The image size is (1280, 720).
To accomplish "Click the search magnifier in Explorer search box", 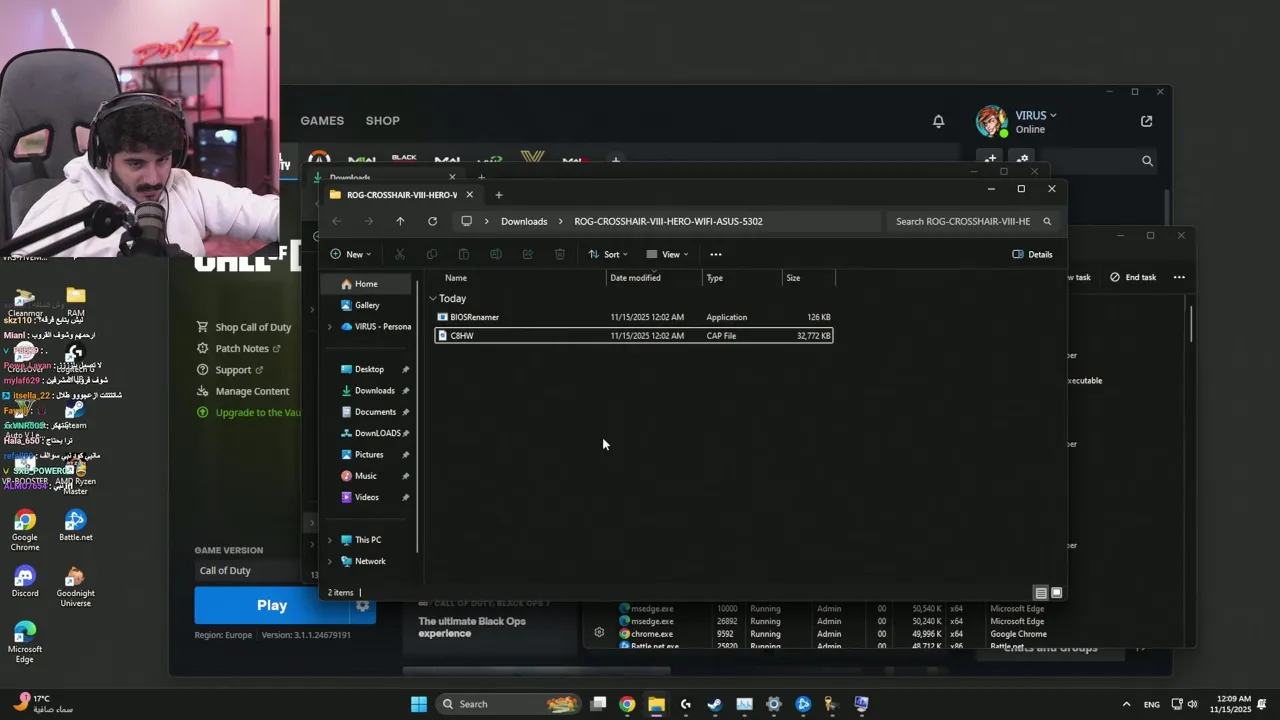I will click(x=1047, y=221).
